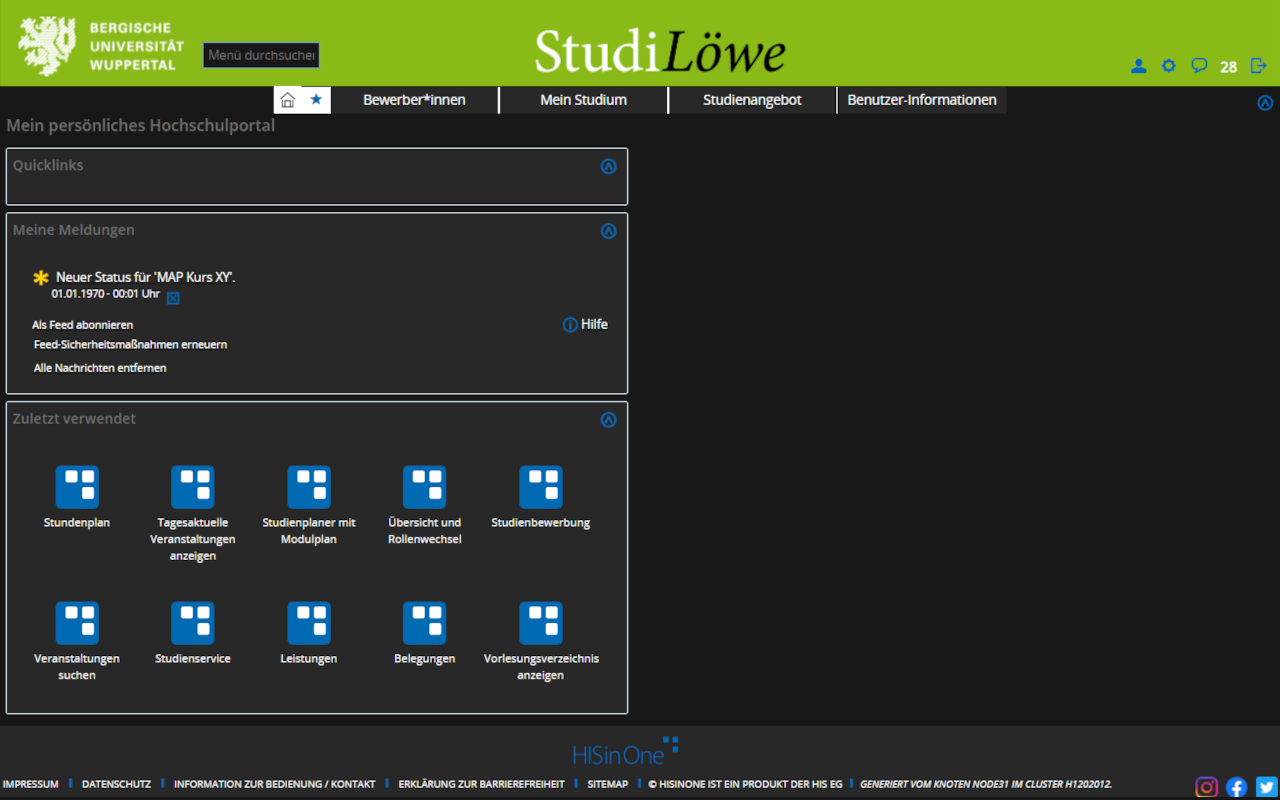The image size is (1280, 800).
Task: Click the session timer number 28
Action: click(x=1228, y=67)
